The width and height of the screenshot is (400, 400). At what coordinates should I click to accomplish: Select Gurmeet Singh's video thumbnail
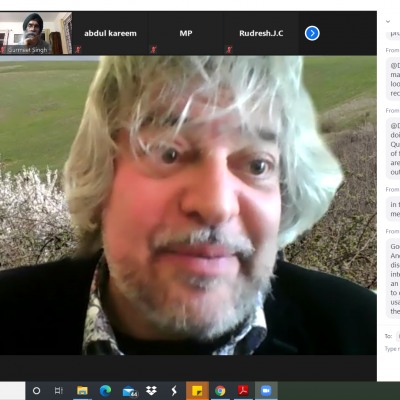[36, 33]
